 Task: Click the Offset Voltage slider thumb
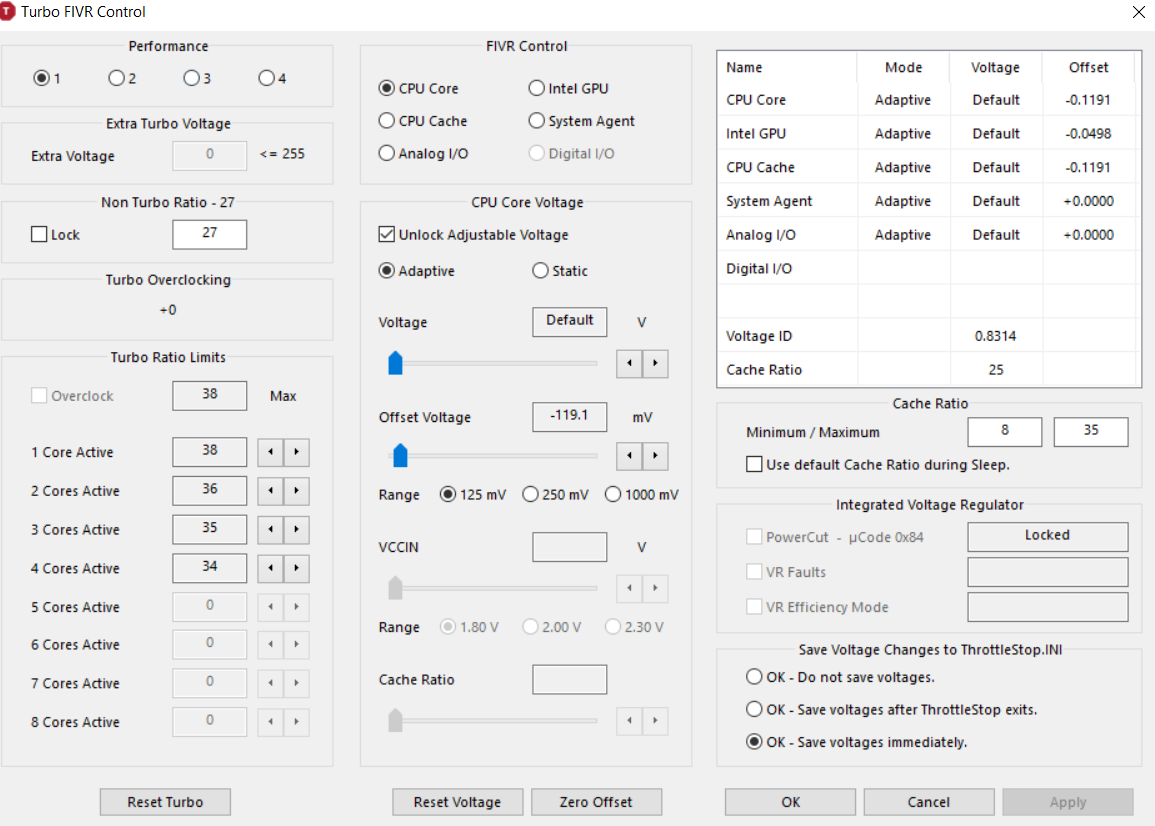[400, 455]
